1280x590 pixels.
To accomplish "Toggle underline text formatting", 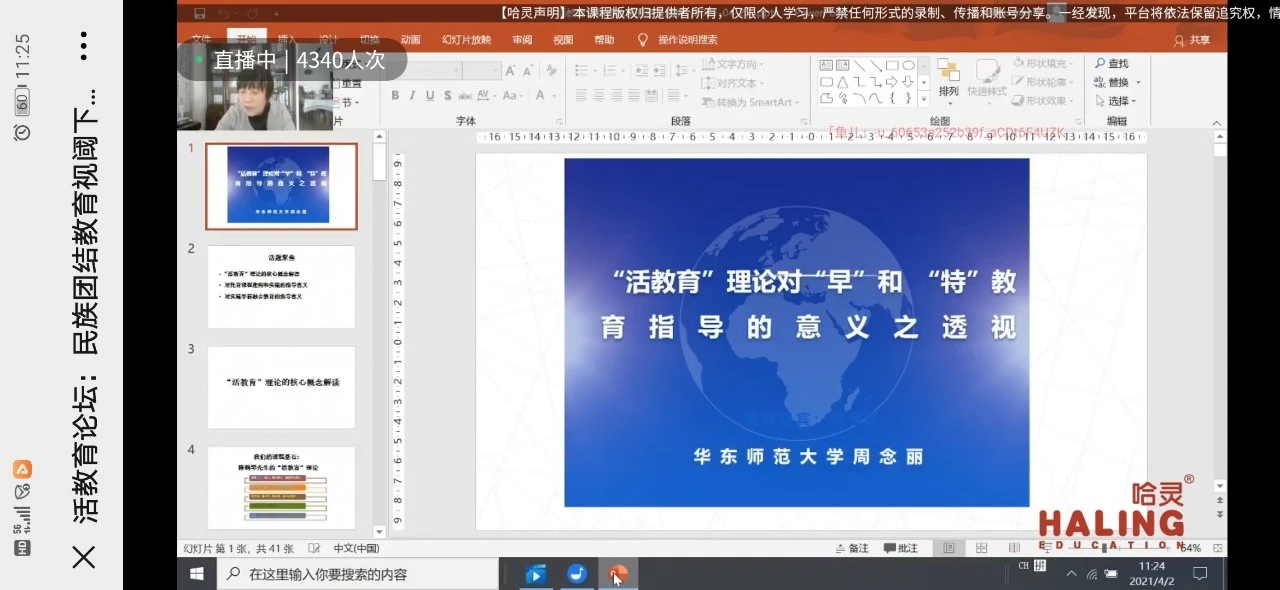I will pyautogui.click(x=430, y=96).
